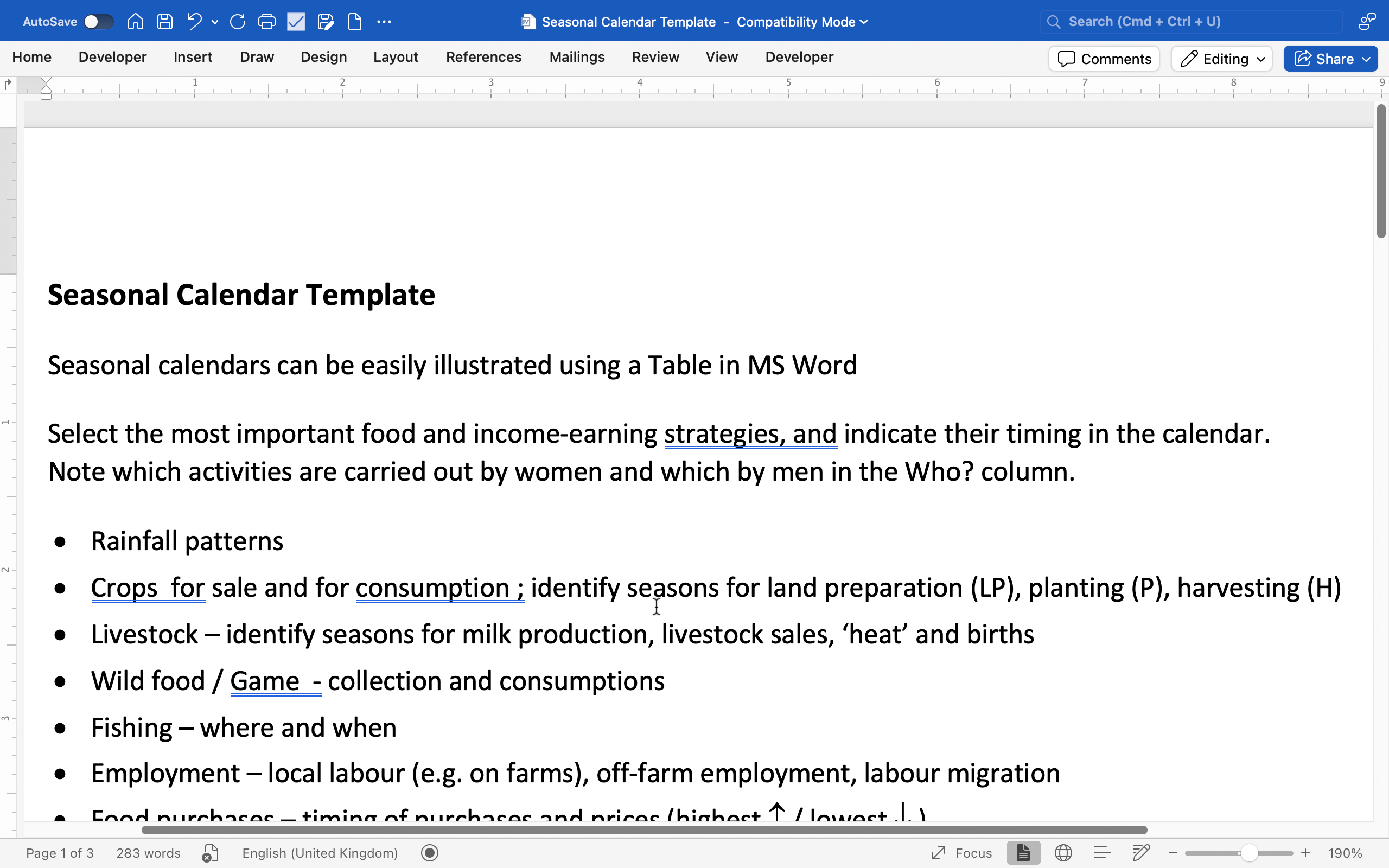Expand the Editing mode dropdown
The width and height of the screenshot is (1389, 868).
(1222, 59)
